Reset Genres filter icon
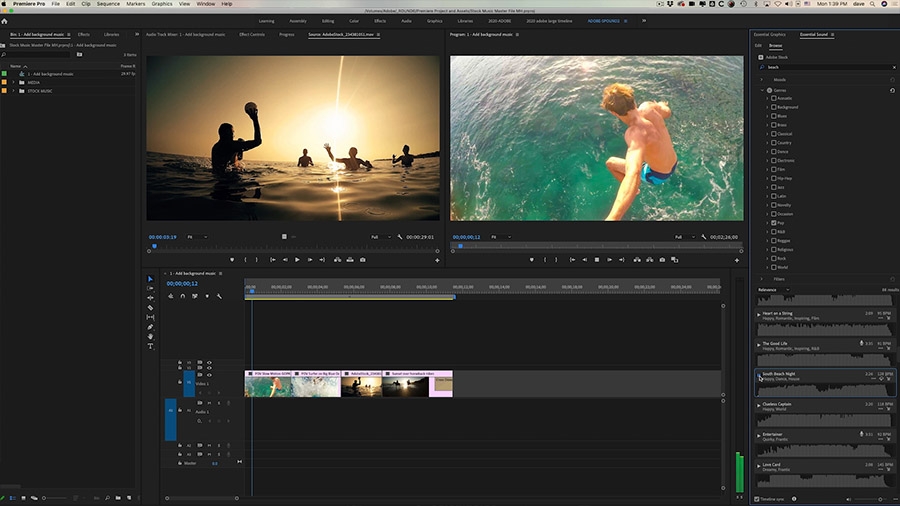This screenshot has width=900, height=506. [893, 90]
